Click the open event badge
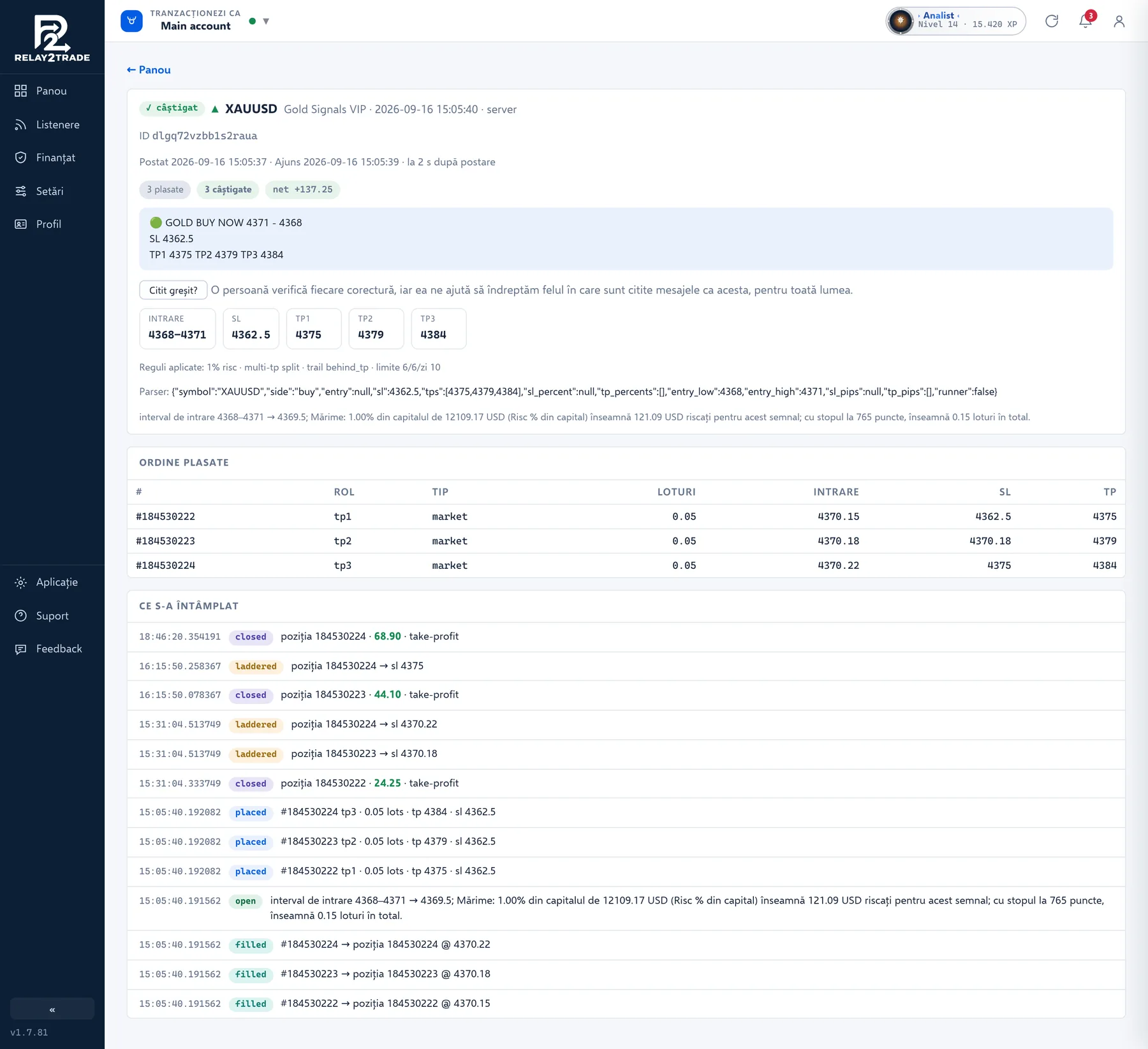Screen dimensions: 1148x1049 (x=246, y=901)
